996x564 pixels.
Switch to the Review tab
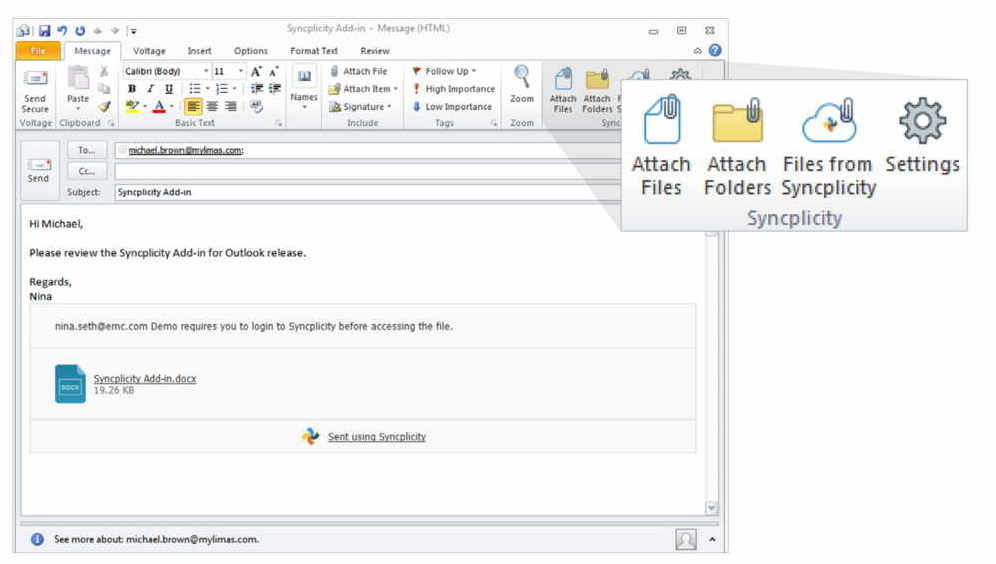pos(375,51)
